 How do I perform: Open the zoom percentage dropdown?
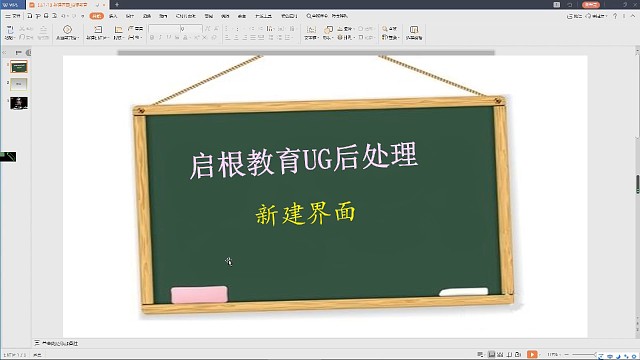pyautogui.click(x=554, y=355)
